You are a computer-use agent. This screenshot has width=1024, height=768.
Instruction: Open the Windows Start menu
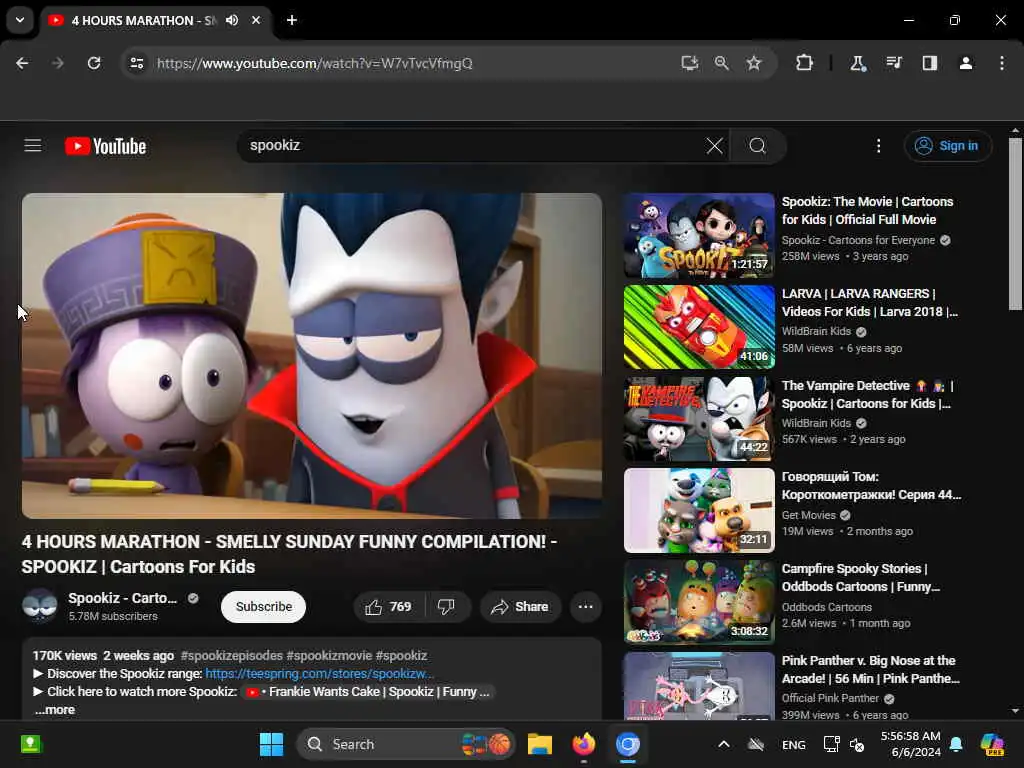pyautogui.click(x=271, y=744)
